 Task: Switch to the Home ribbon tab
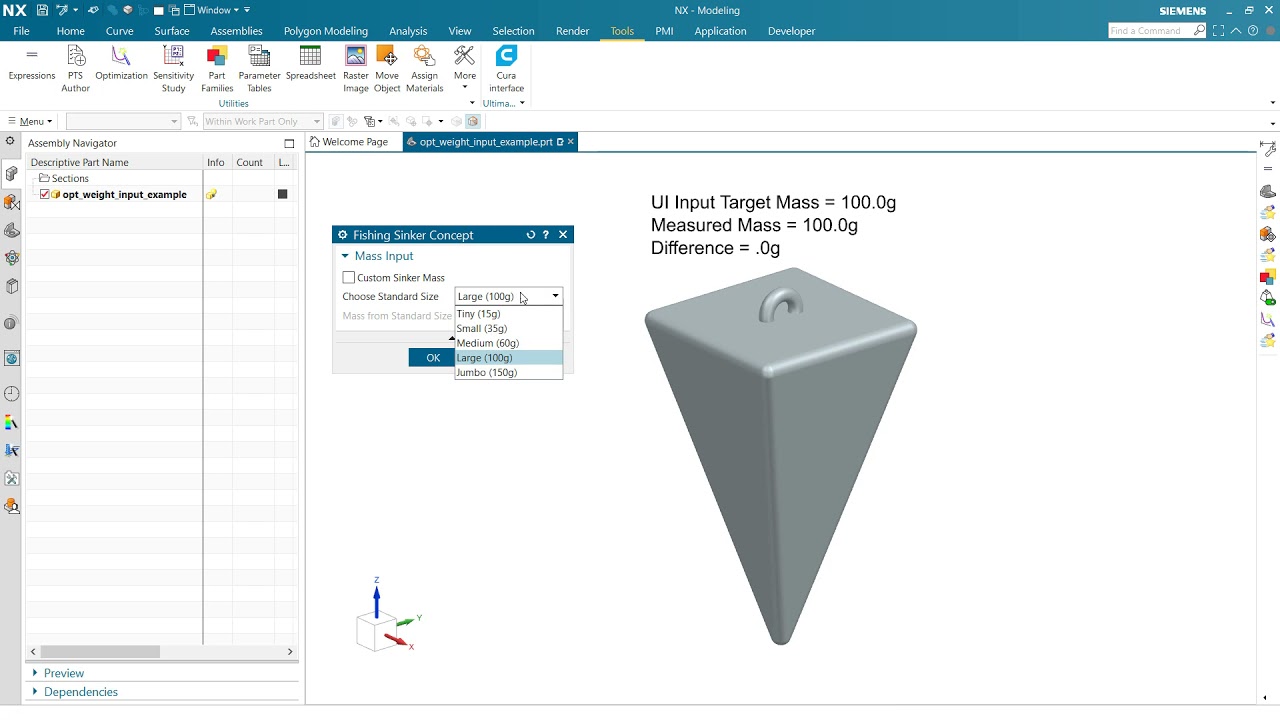pos(70,31)
